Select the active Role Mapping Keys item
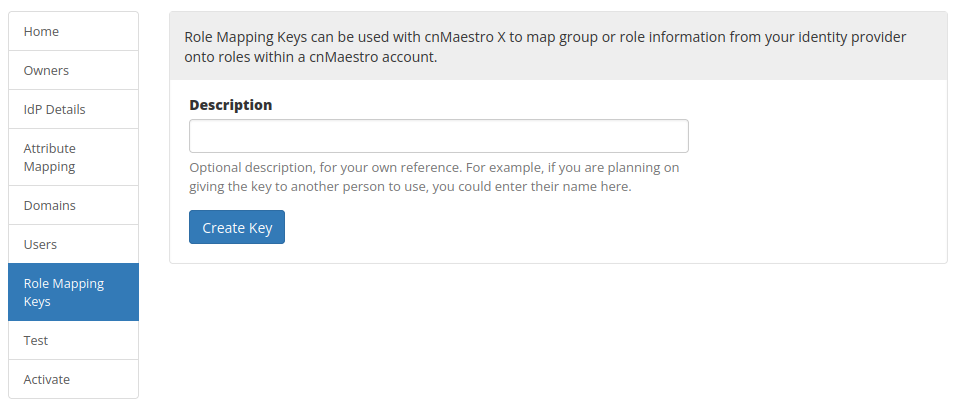Viewport: 956px width, 407px height. click(x=73, y=292)
